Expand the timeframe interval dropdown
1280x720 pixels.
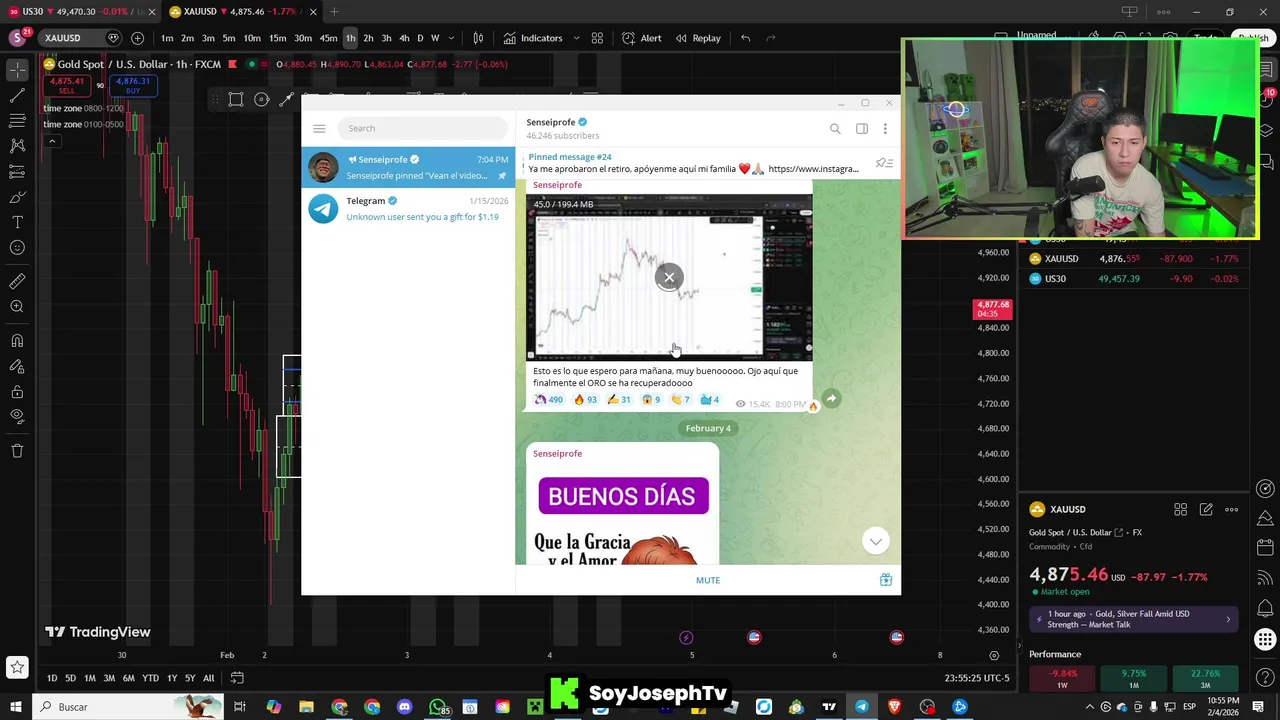tap(451, 38)
